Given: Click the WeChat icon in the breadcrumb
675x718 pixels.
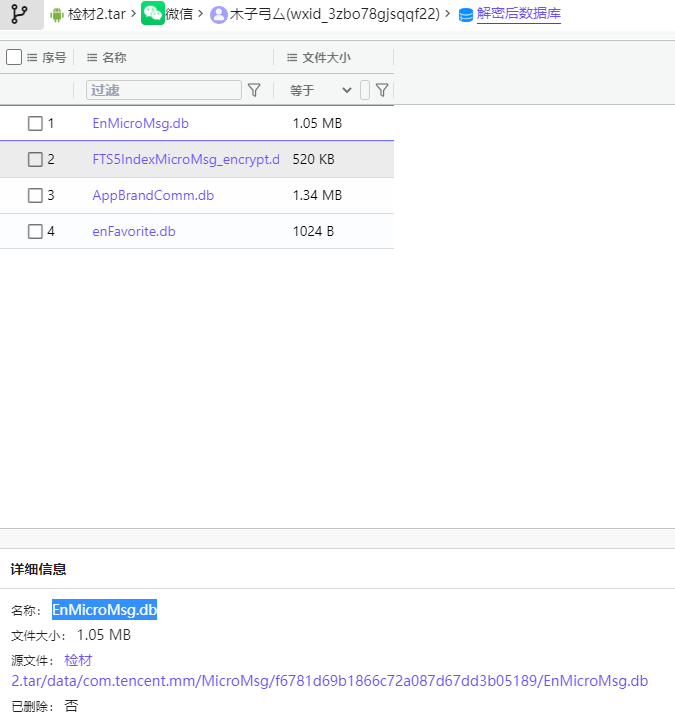Looking at the screenshot, I should click(152, 13).
